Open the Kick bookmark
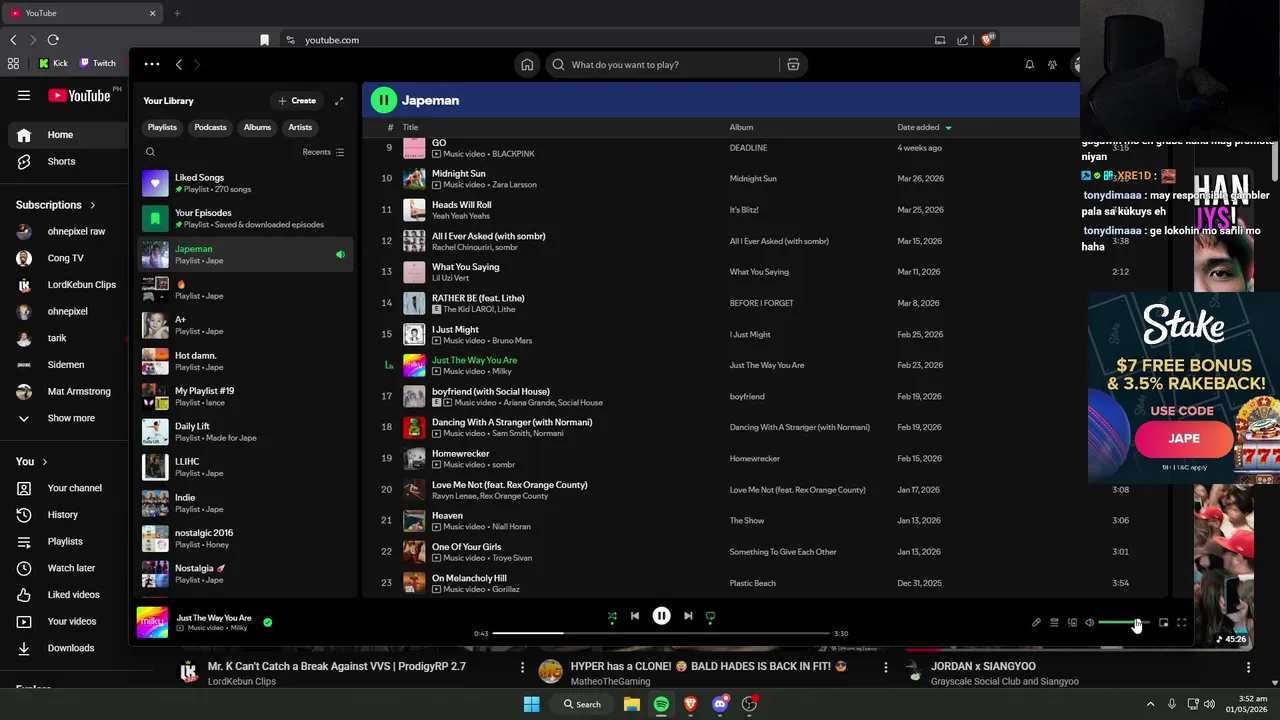Screen dimensions: 1280x720 [x=53, y=63]
